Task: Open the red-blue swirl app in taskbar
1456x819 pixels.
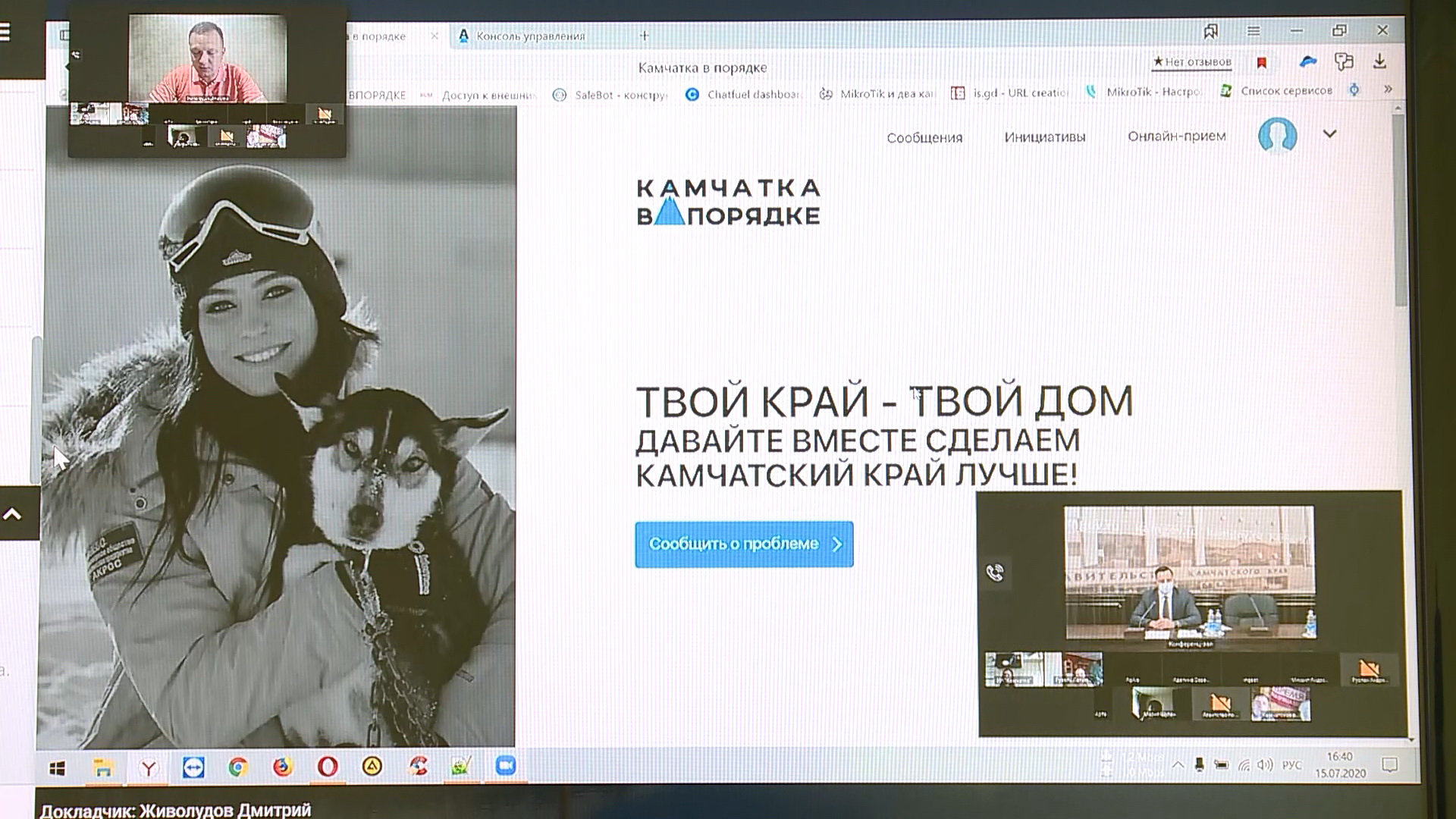Action: 417,766
